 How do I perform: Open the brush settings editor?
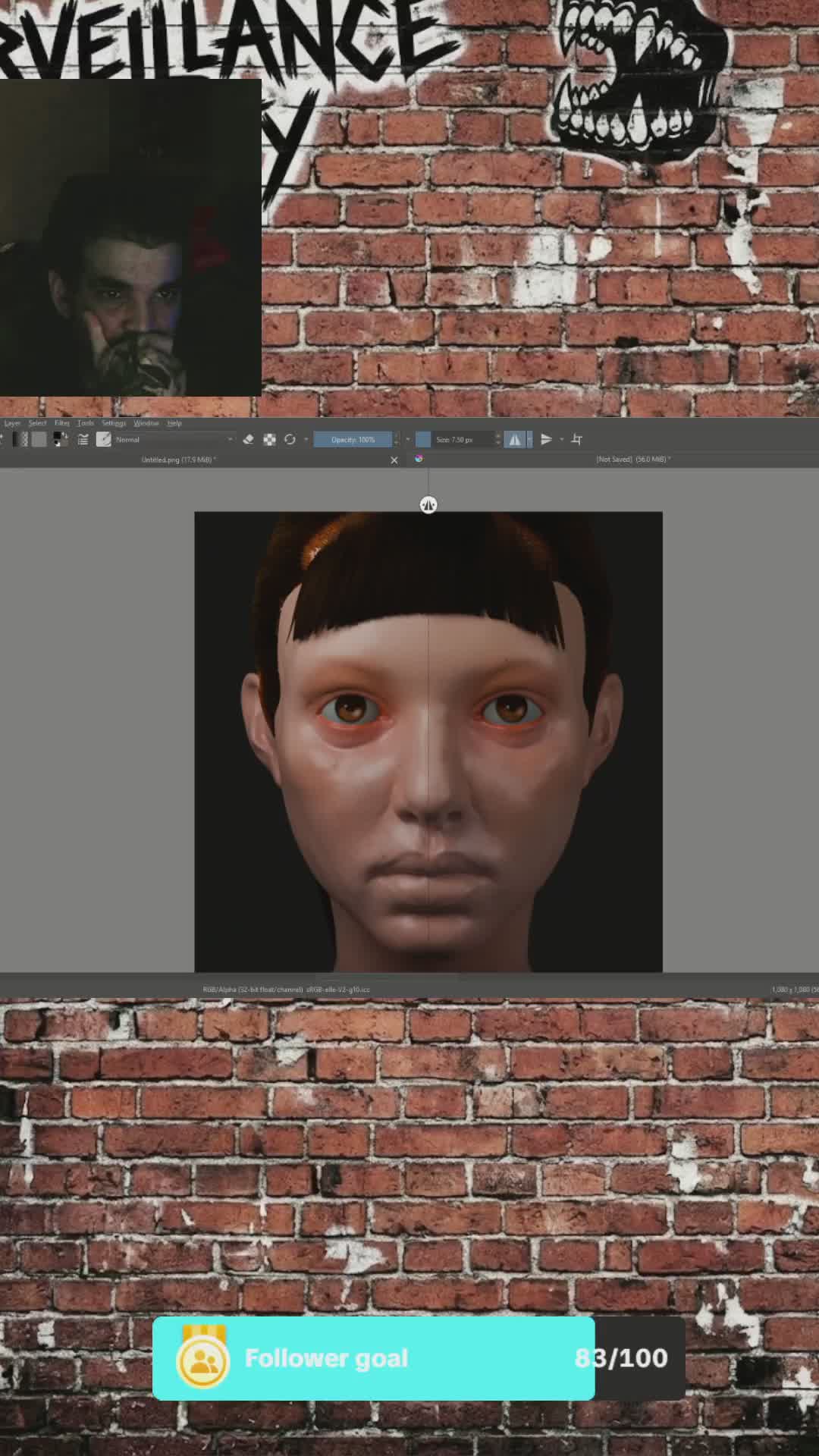pyautogui.click(x=83, y=439)
